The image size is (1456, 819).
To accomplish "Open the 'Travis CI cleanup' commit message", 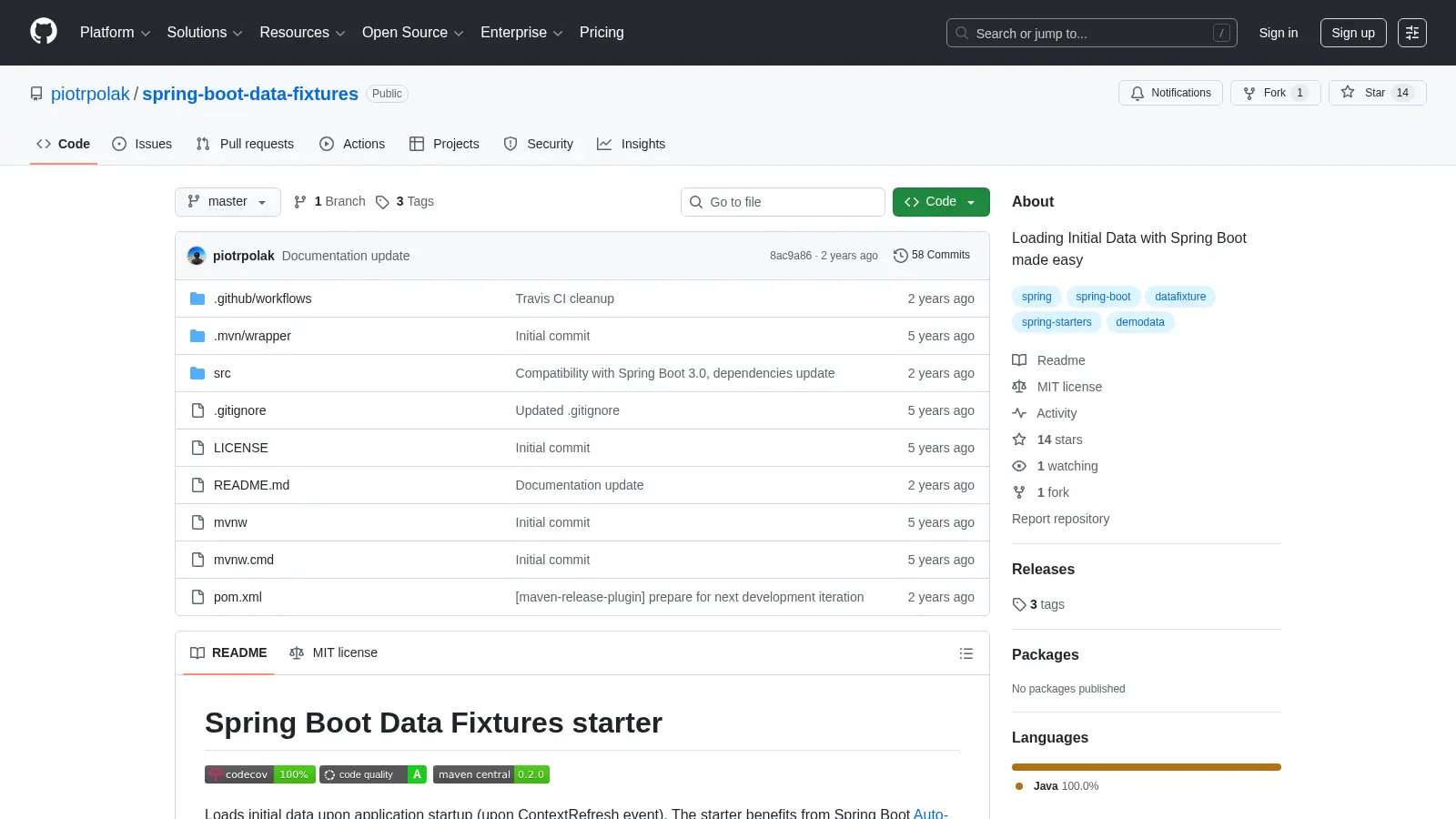I will (x=564, y=298).
